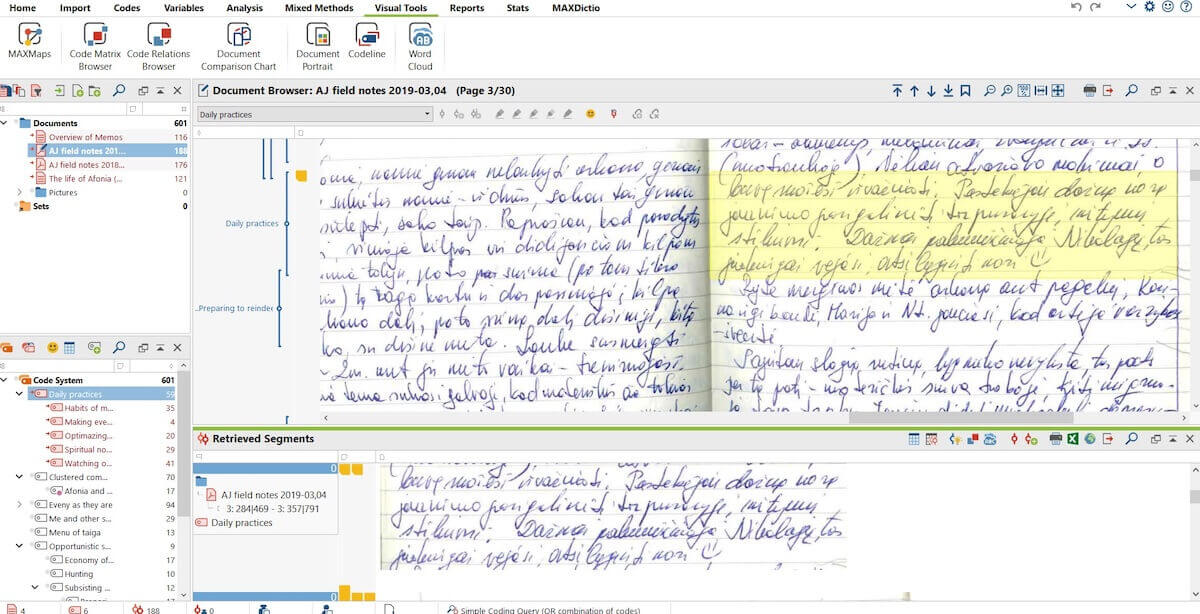This screenshot has height=614, width=1200.
Task: Generate a Word Cloud
Action: 420,47
